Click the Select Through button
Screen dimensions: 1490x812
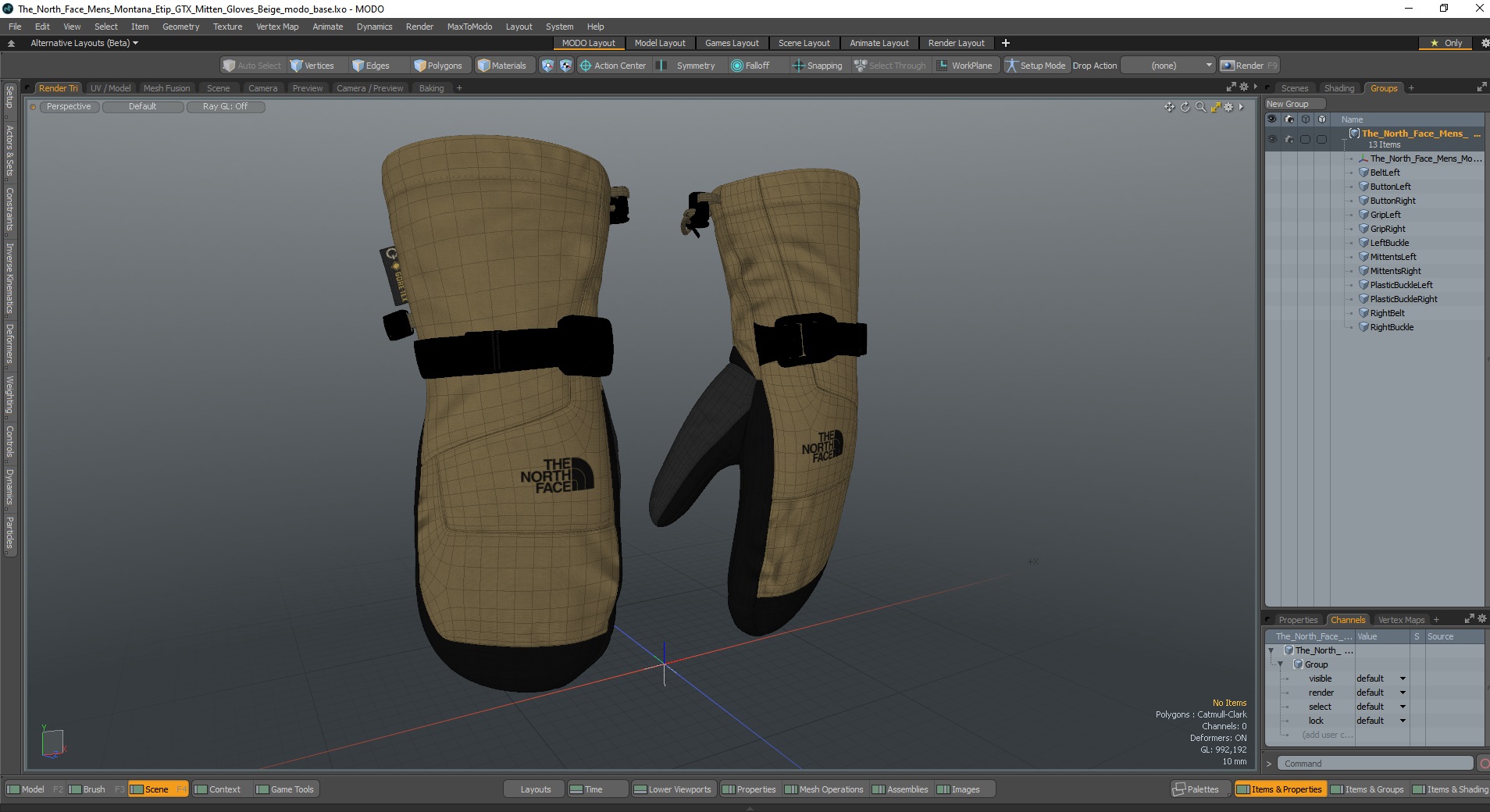[890, 66]
